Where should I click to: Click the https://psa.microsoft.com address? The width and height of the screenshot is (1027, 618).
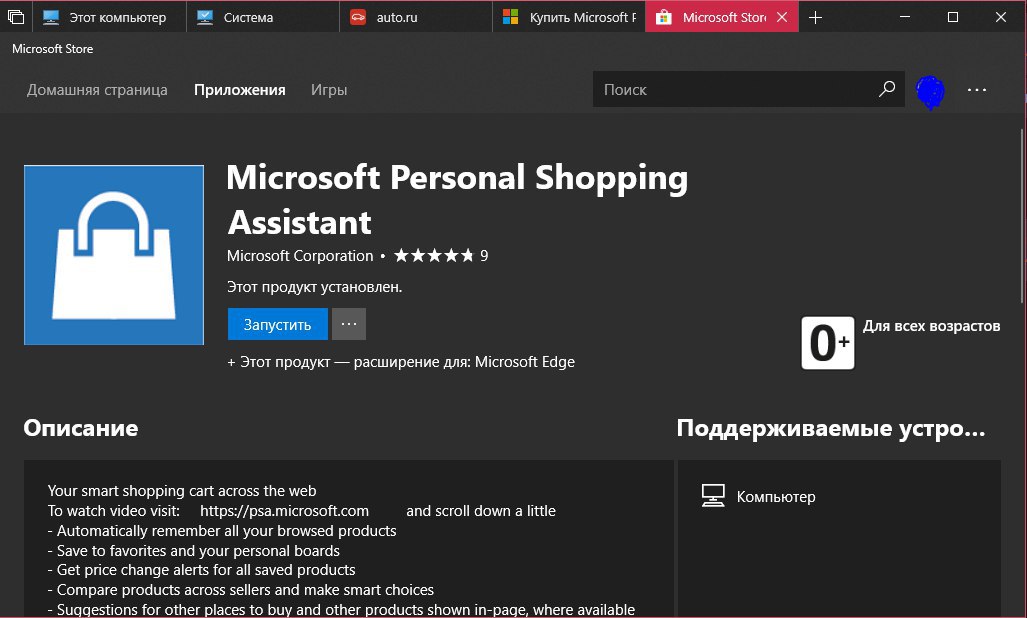(x=284, y=511)
